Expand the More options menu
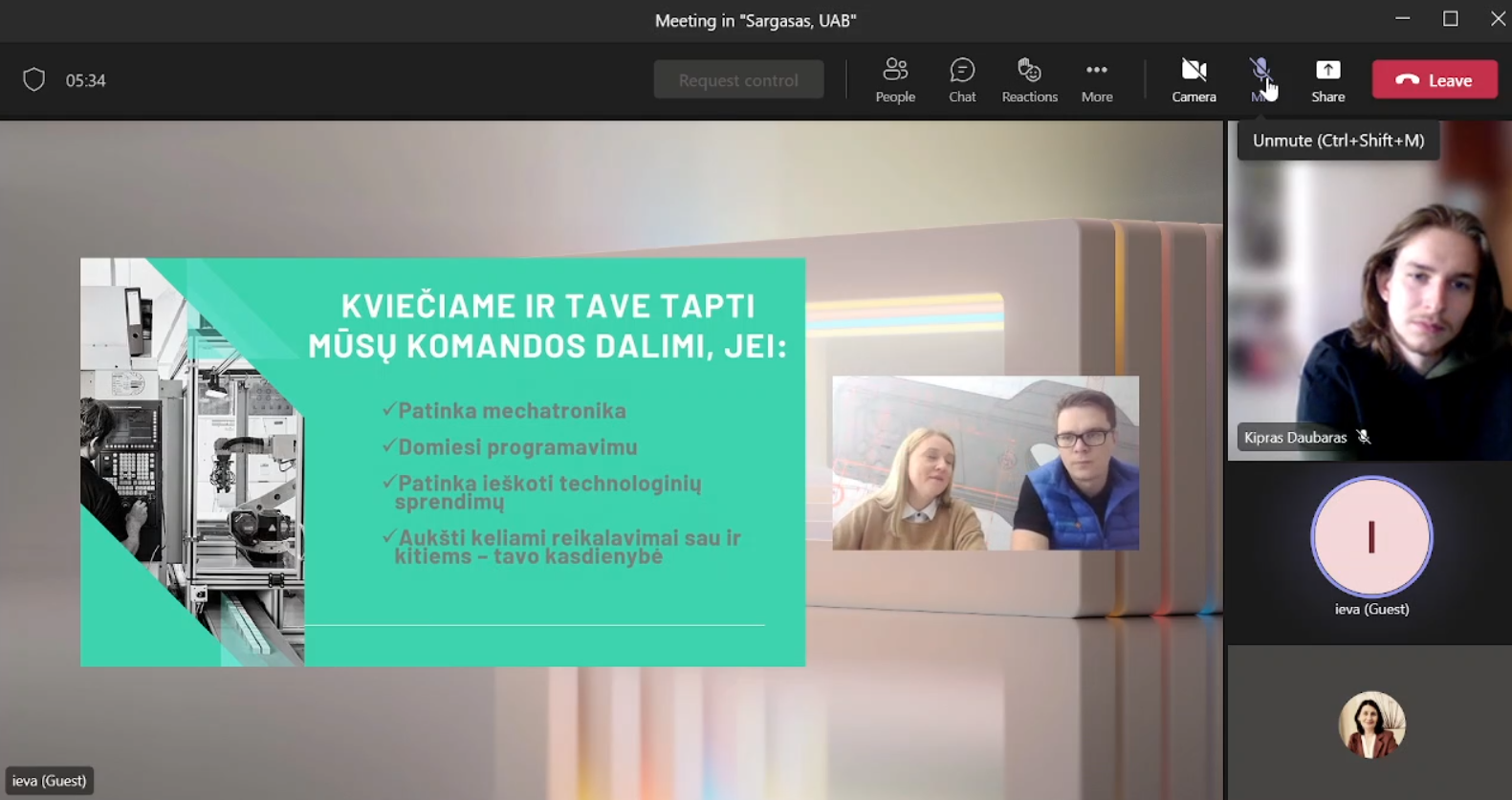The width and height of the screenshot is (1512, 800). coord(1096,79)
